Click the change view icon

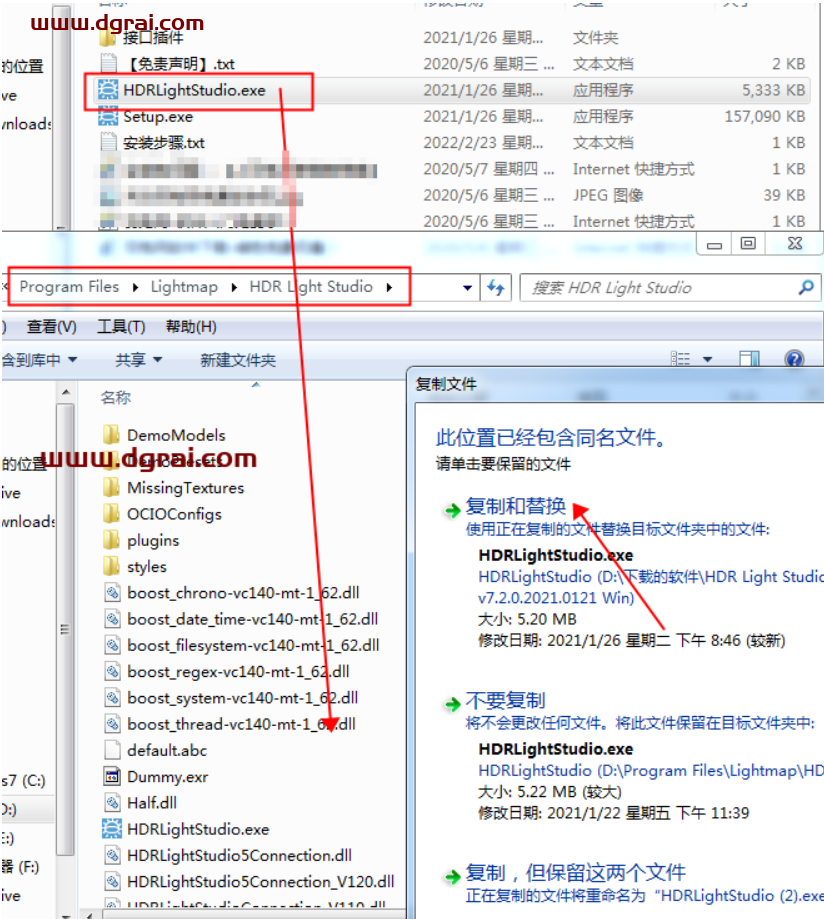click(680, 359)
